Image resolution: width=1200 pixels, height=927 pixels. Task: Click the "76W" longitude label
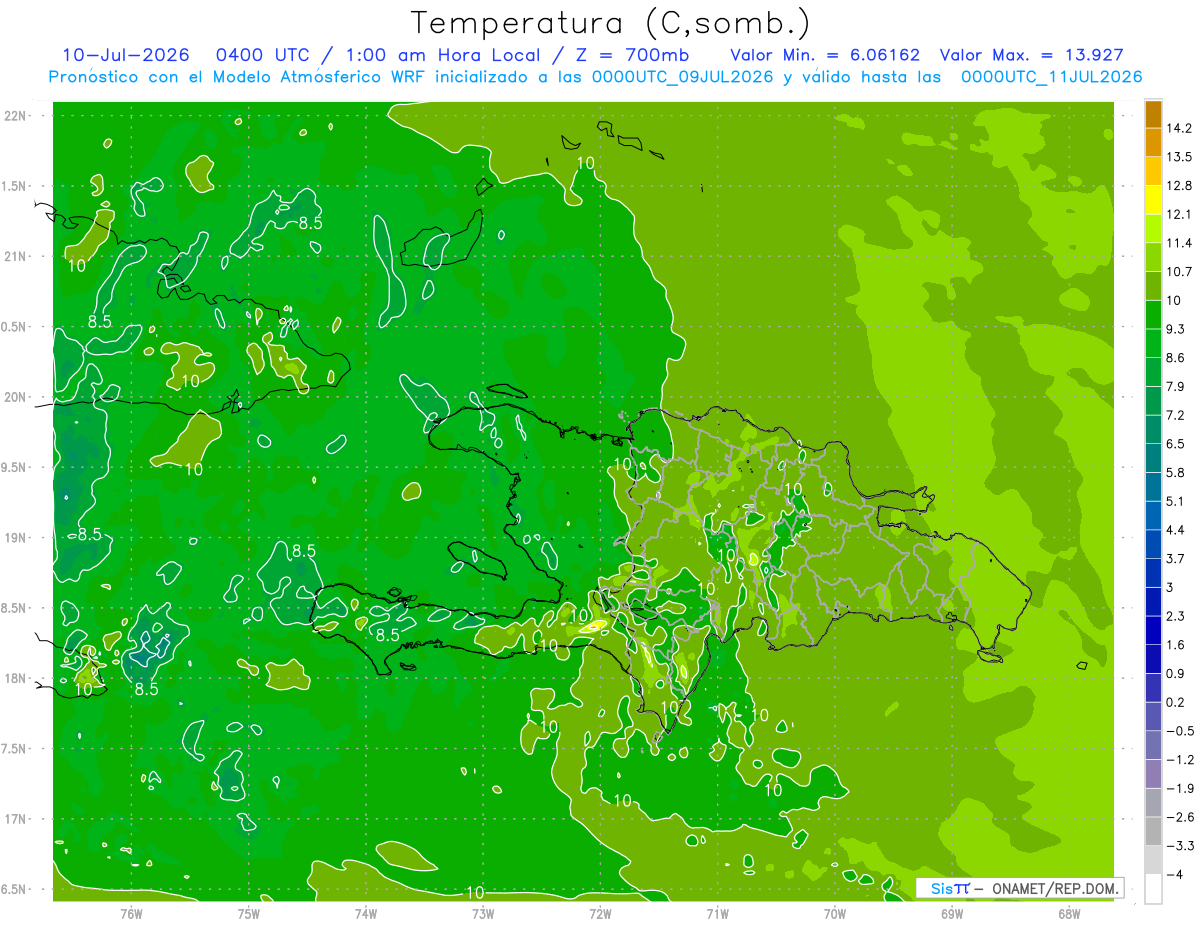(x=131, y=913)
